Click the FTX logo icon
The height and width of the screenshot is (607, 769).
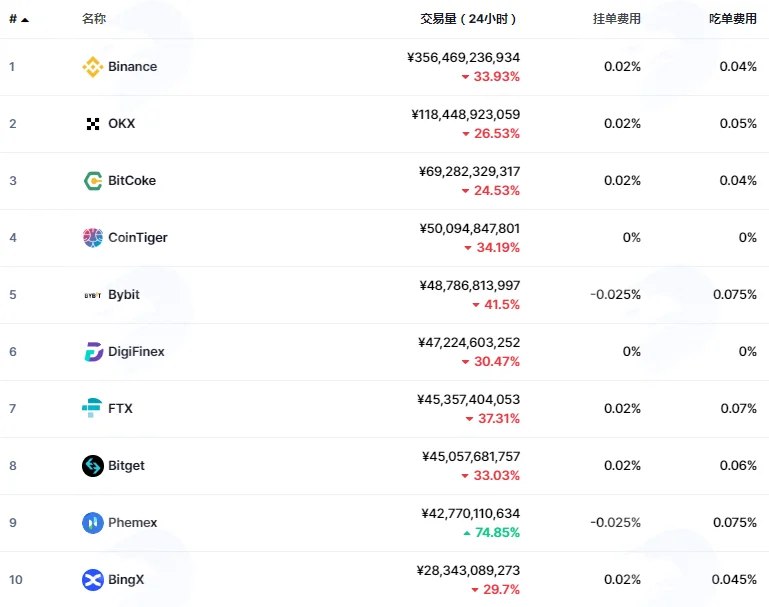(x=92, y=408)
